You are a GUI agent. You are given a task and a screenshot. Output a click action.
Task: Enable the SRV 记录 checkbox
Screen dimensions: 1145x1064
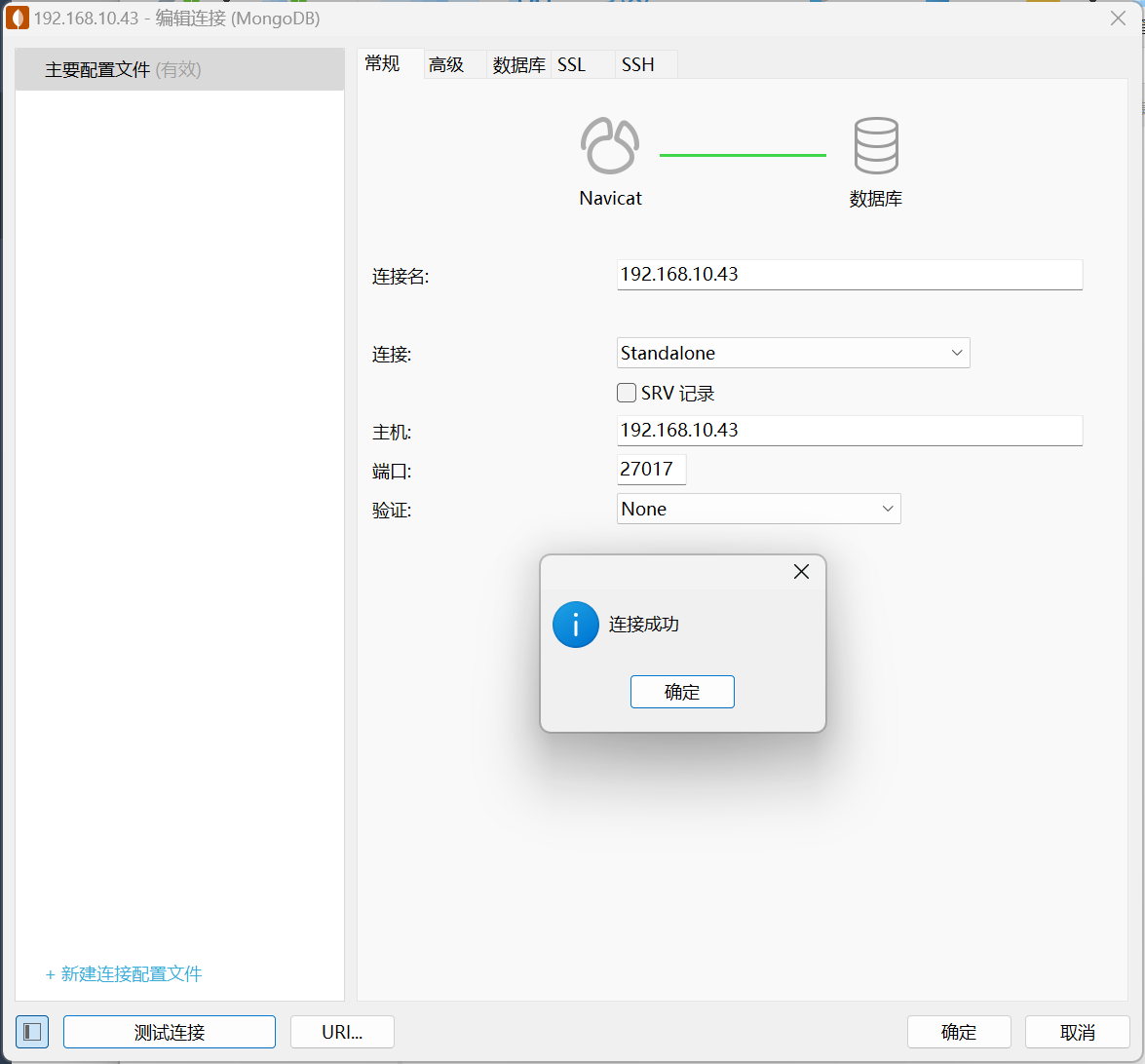tap(628, 393)
